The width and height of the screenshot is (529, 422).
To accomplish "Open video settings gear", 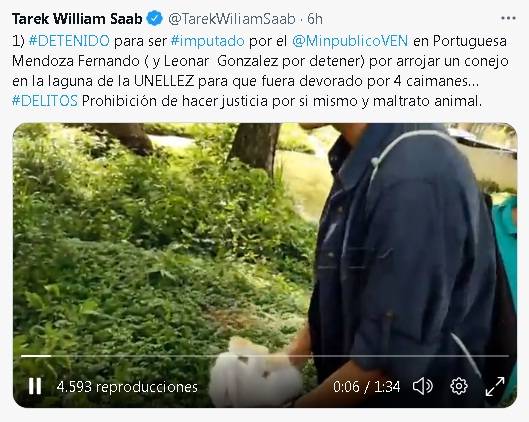I will [x=459, y=386].
